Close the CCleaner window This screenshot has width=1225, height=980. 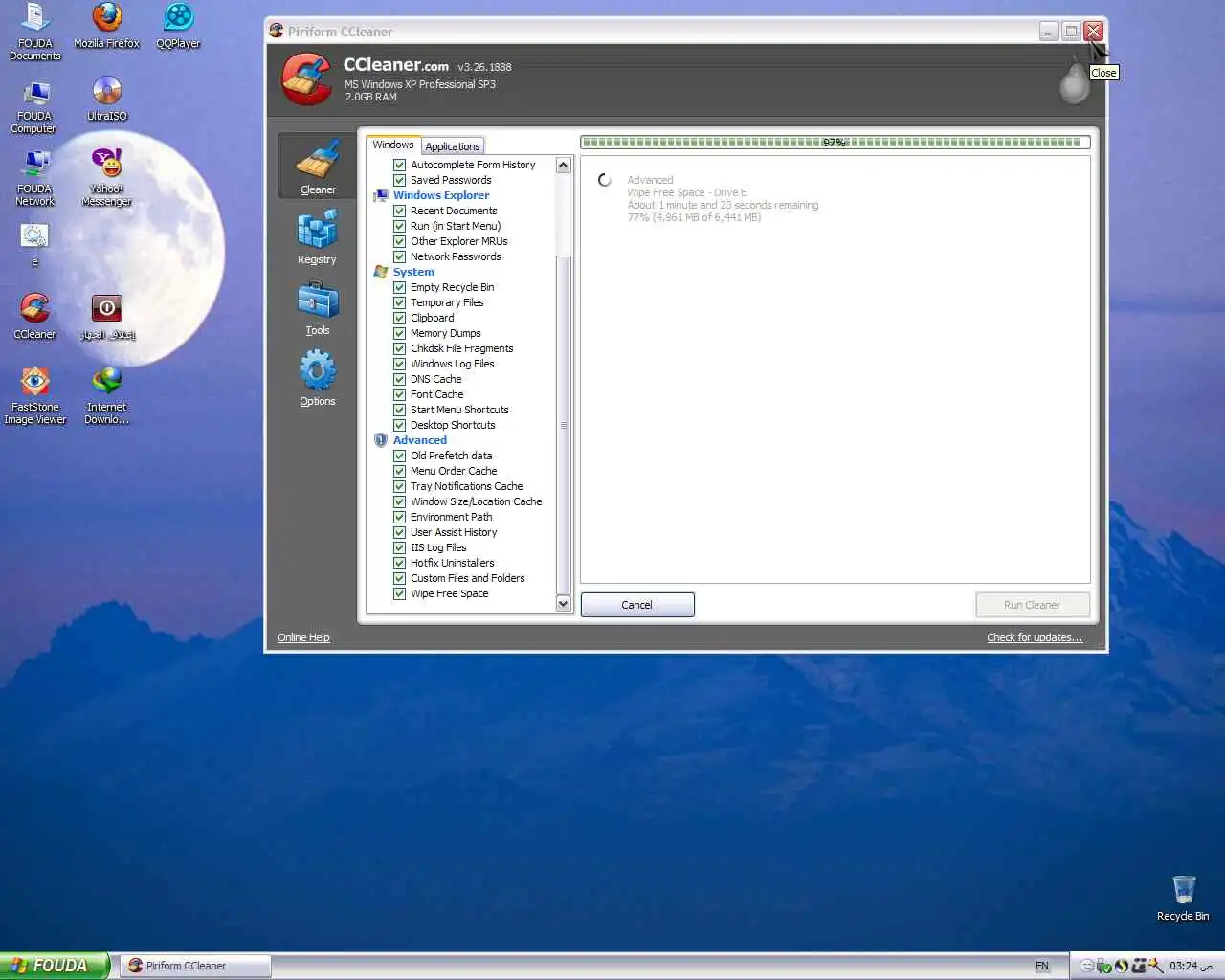[1094, 32]
